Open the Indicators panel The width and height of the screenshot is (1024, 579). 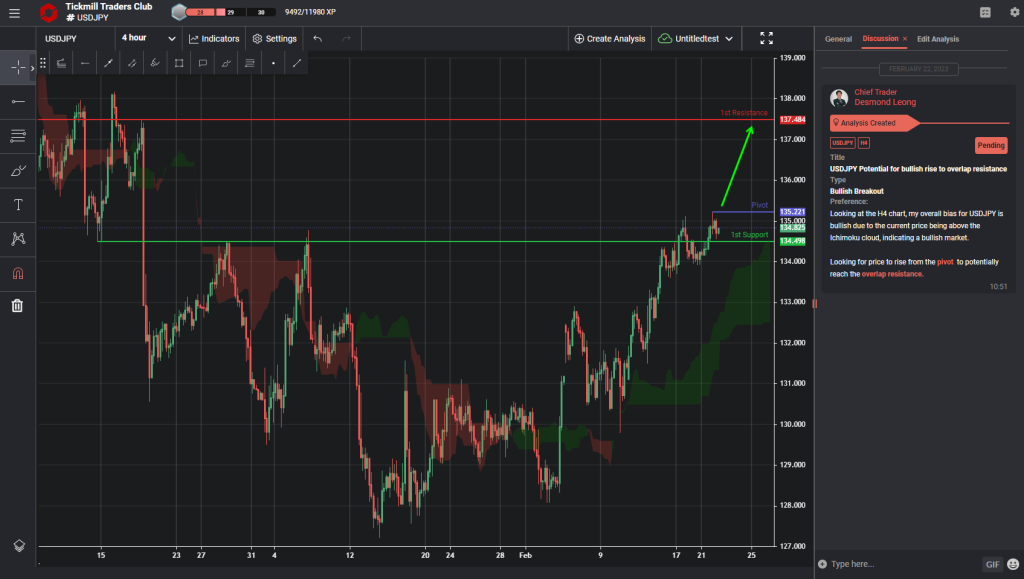point(213,38)
